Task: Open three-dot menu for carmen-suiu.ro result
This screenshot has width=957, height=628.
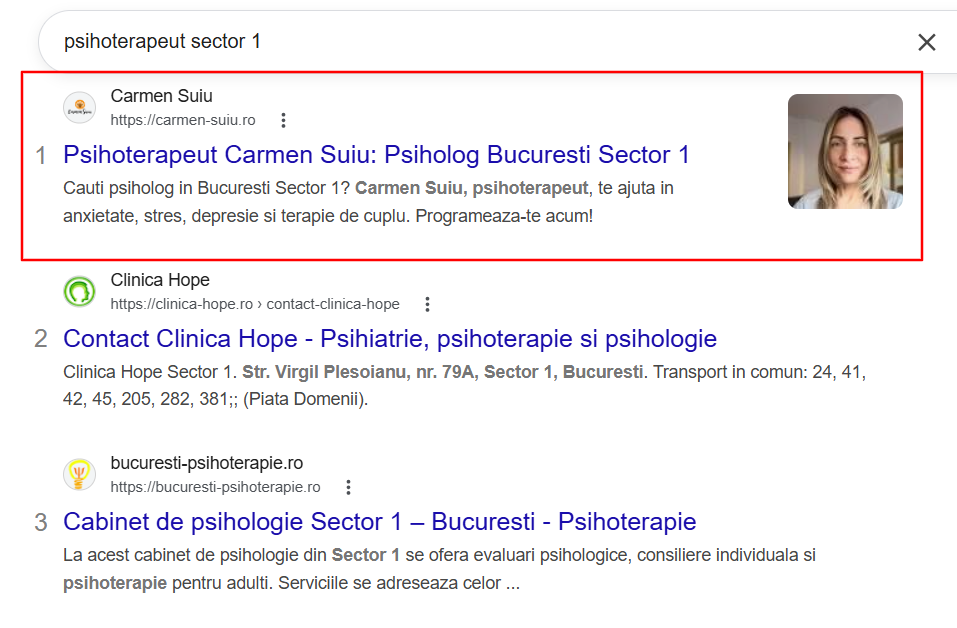Action: (283, 120)
